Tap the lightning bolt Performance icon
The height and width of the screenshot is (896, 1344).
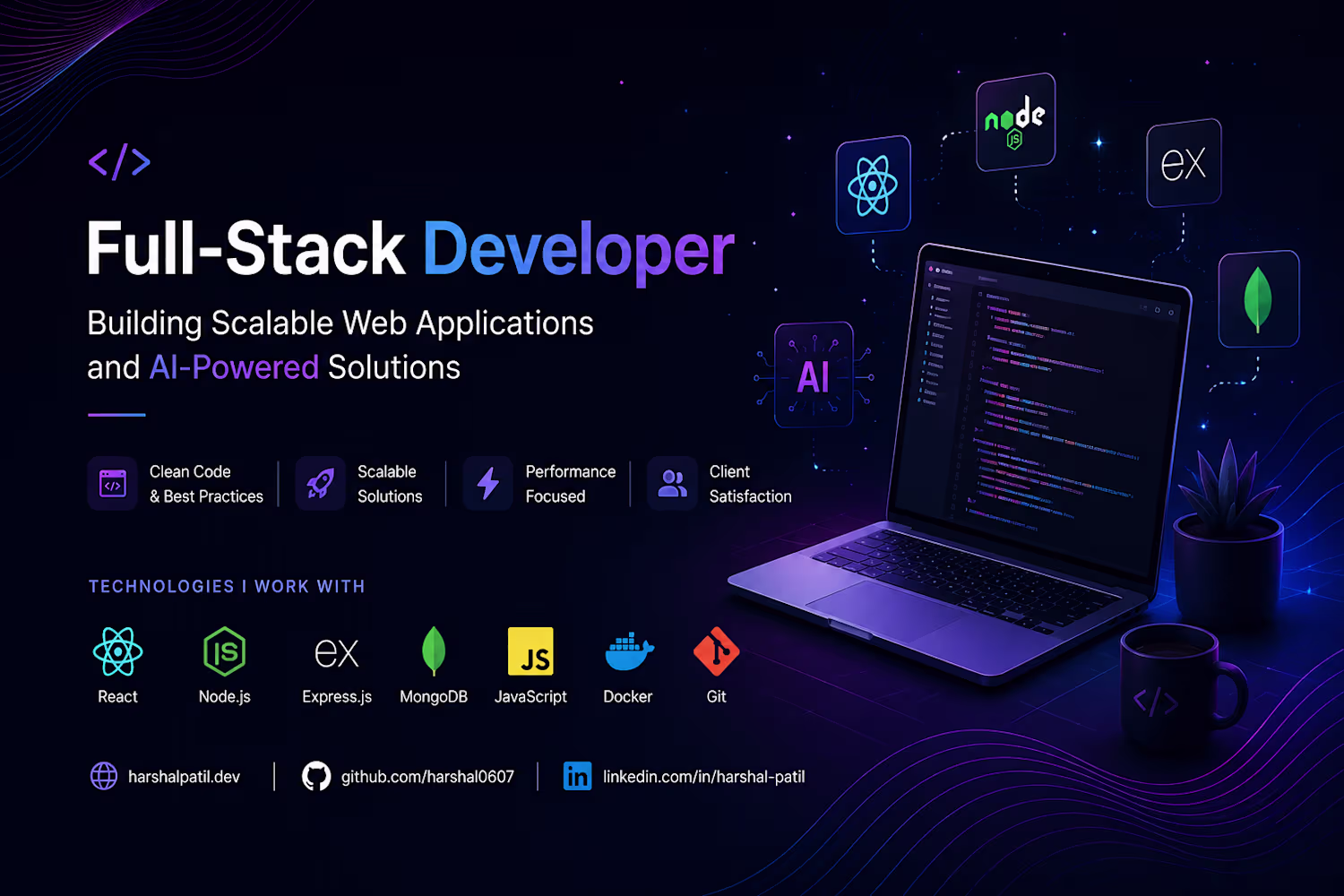[x=488, y=484]
